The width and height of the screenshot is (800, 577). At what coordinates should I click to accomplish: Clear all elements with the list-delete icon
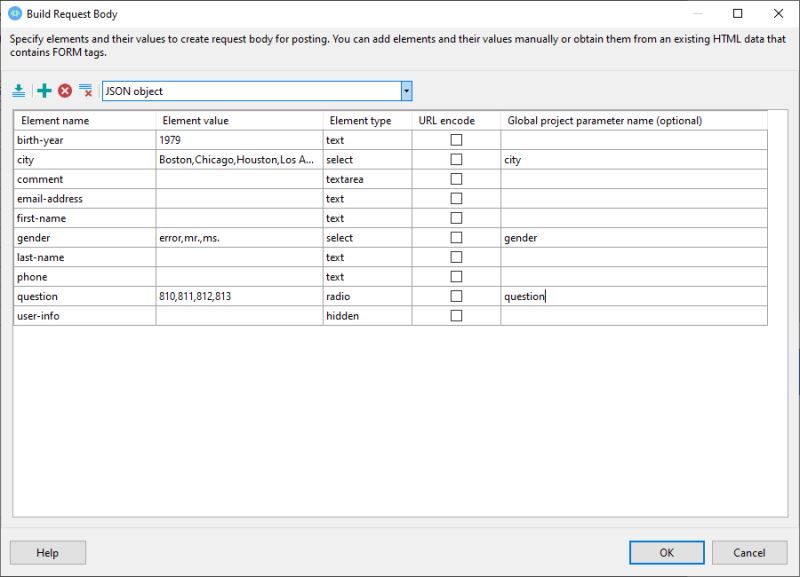click(86, 91)
